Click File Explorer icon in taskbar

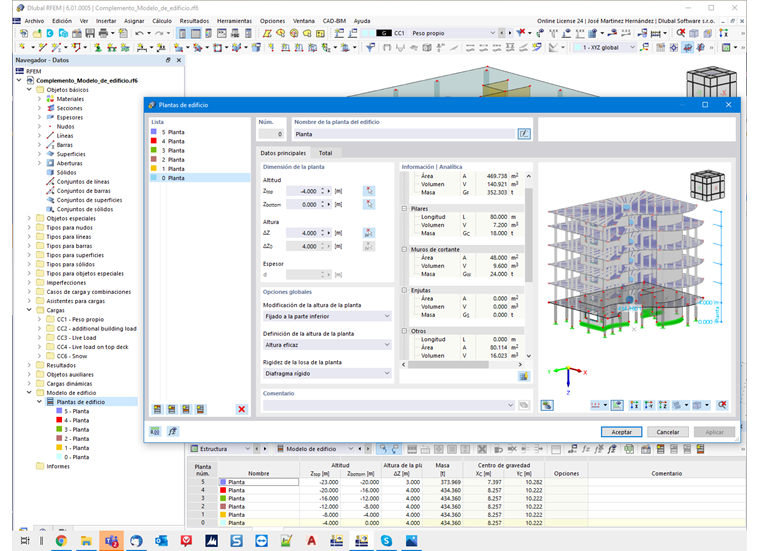tap(86, 541)
